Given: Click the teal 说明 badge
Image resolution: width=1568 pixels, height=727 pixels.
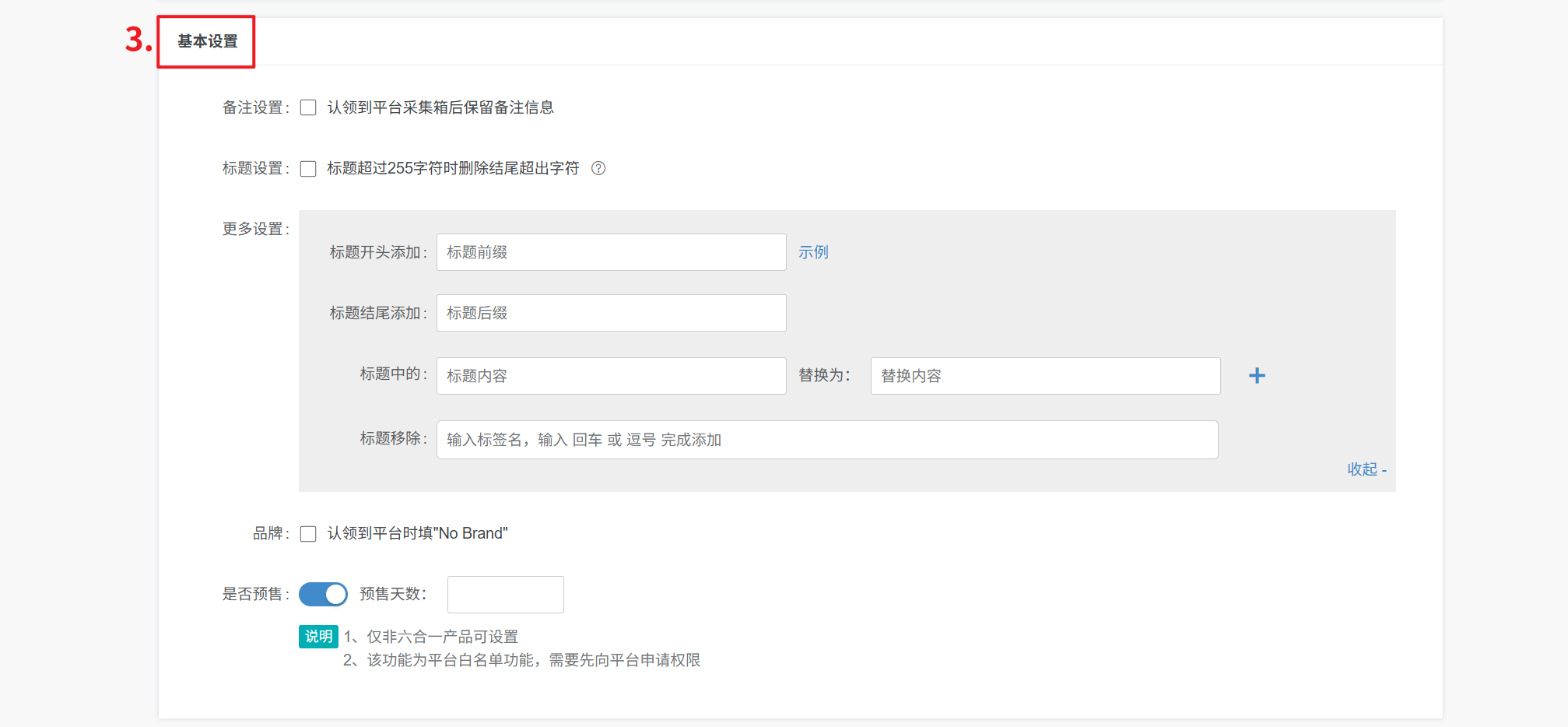Looking at the screenshot, I should [318, 637].
